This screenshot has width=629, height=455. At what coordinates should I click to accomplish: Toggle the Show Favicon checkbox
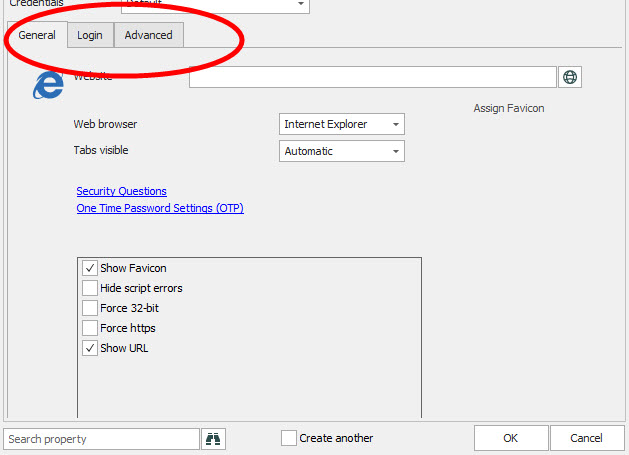click(x=90, y=268)
